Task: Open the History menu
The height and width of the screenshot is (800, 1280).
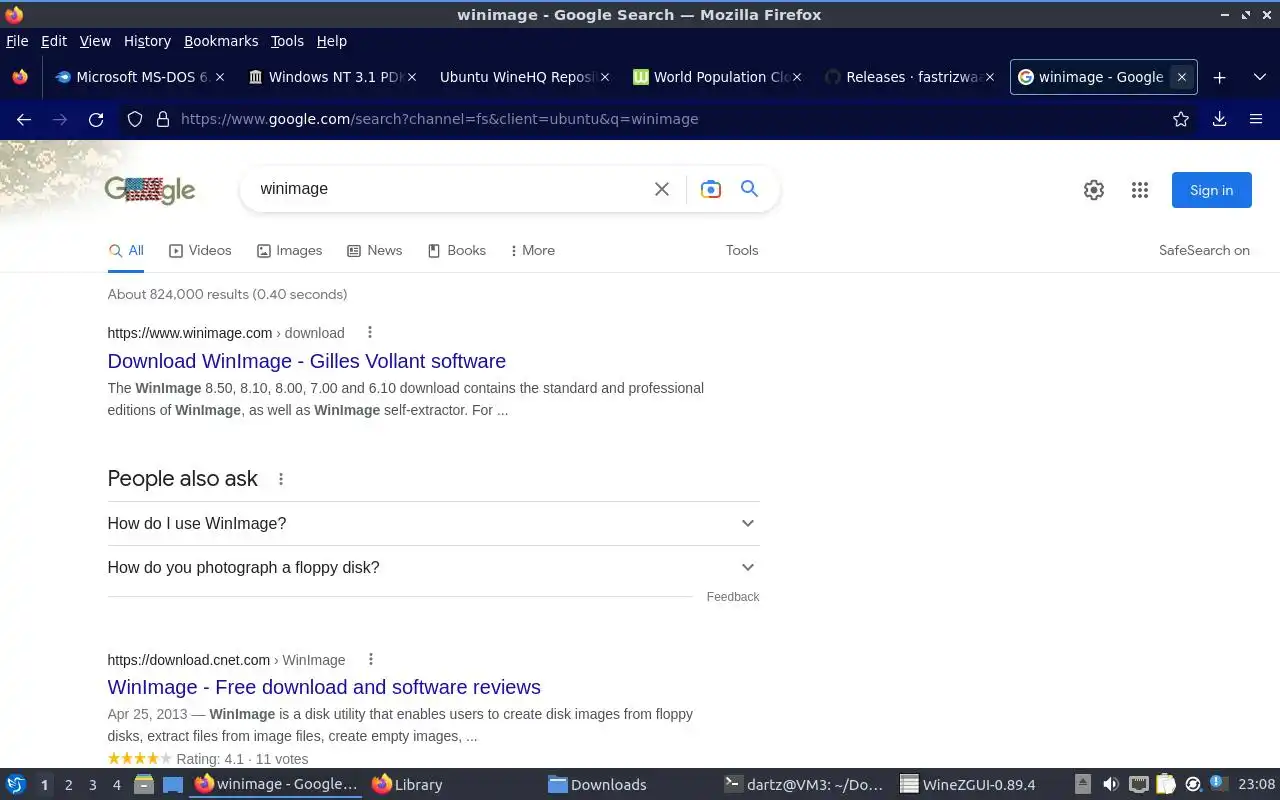Action: coord(147,41)
